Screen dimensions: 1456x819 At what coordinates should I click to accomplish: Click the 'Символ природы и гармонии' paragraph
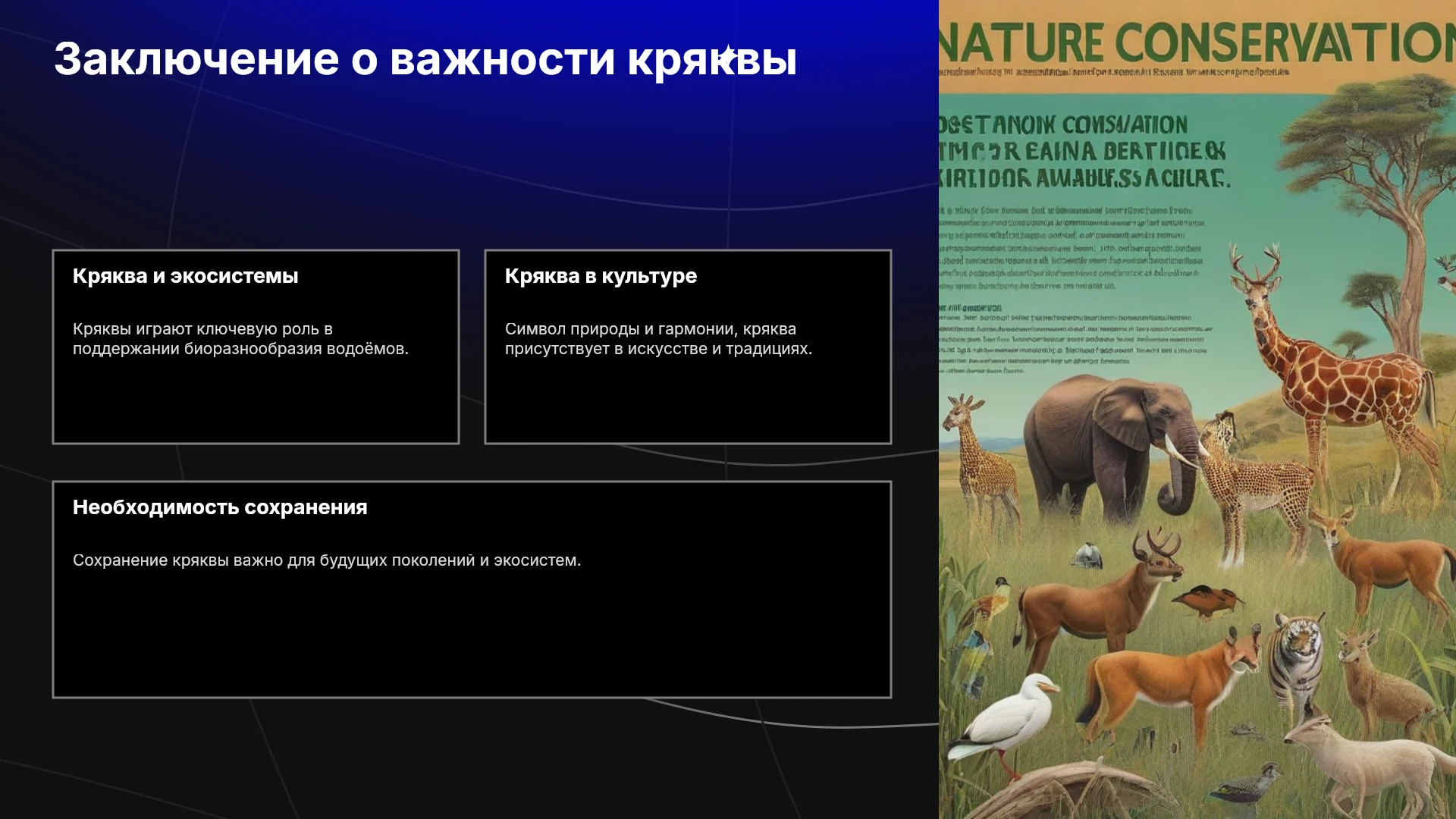658,339
